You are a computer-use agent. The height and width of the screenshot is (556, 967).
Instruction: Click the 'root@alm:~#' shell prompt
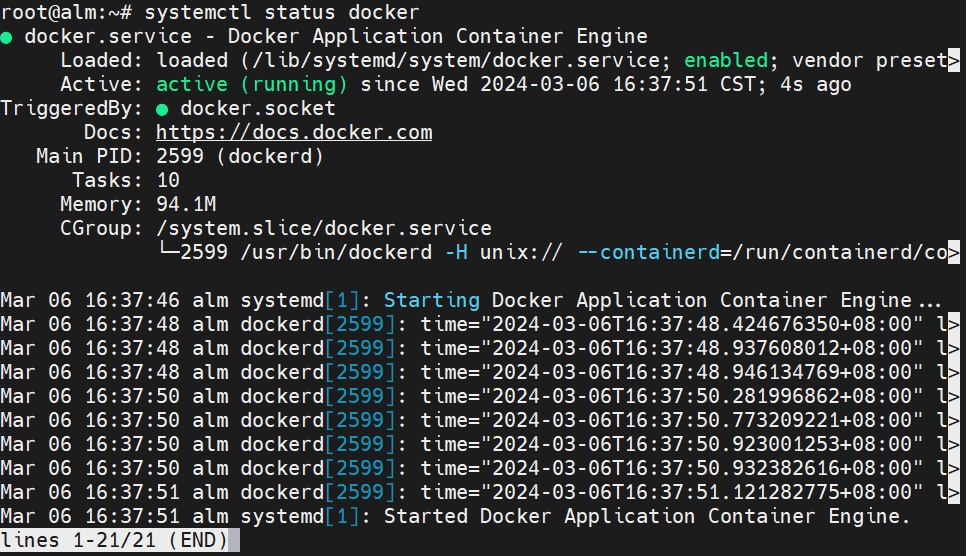pos(66,12)
